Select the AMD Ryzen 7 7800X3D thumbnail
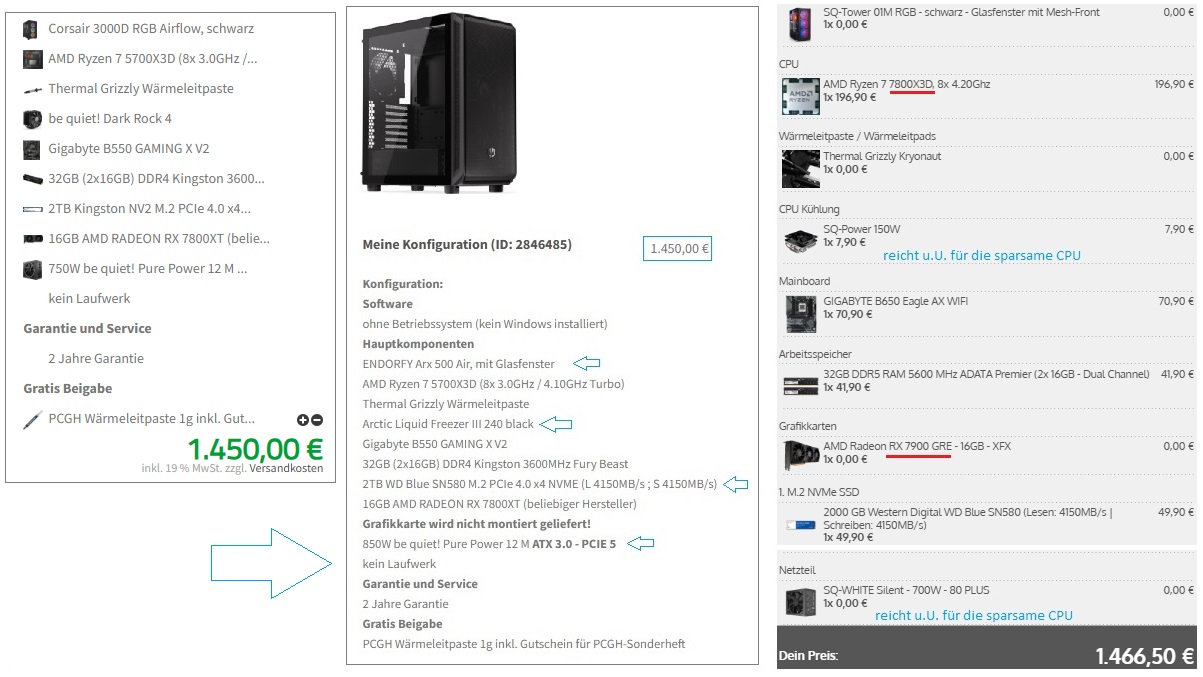Image resolution: width=1203 pixels, height=677 pixels. coord(800,96)
